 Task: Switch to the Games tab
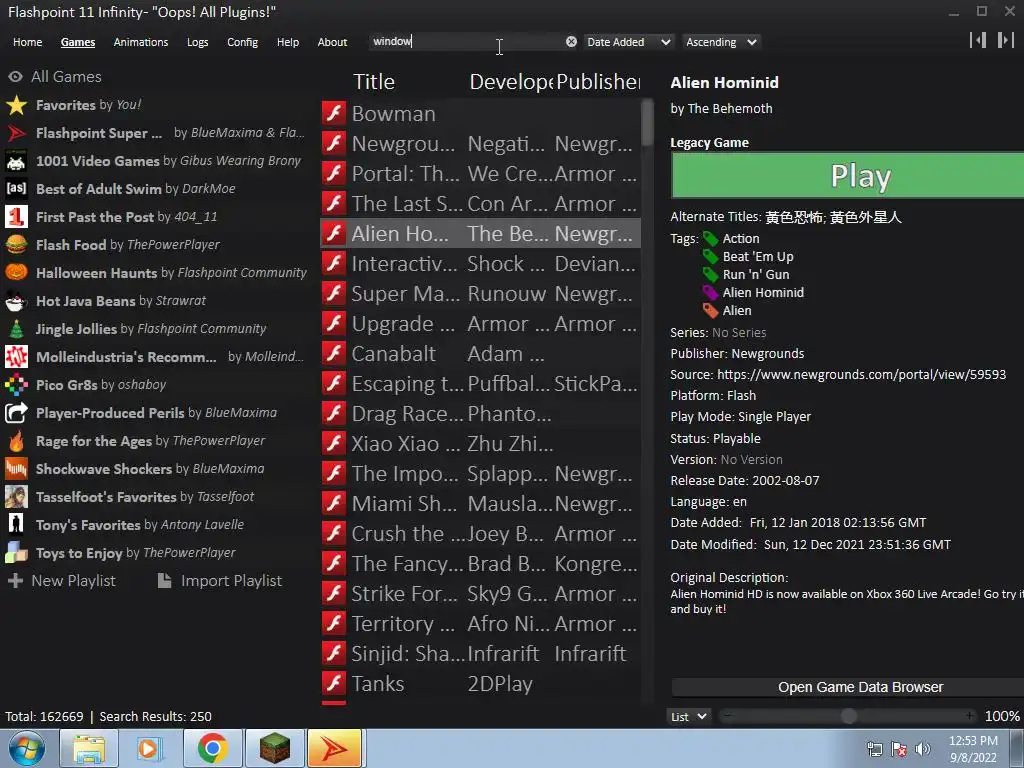(78, 42)
